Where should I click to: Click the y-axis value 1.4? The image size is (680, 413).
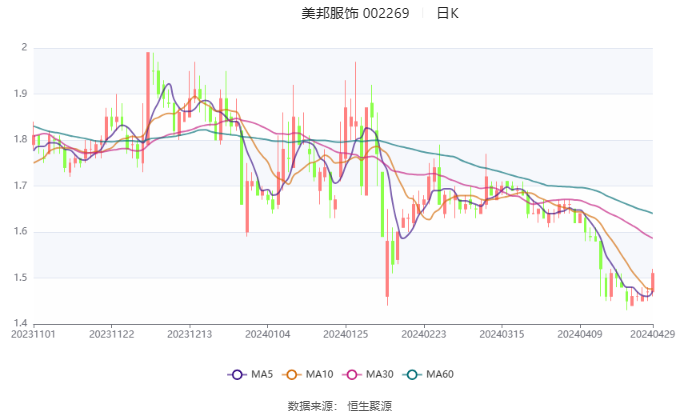pos(20,323)
